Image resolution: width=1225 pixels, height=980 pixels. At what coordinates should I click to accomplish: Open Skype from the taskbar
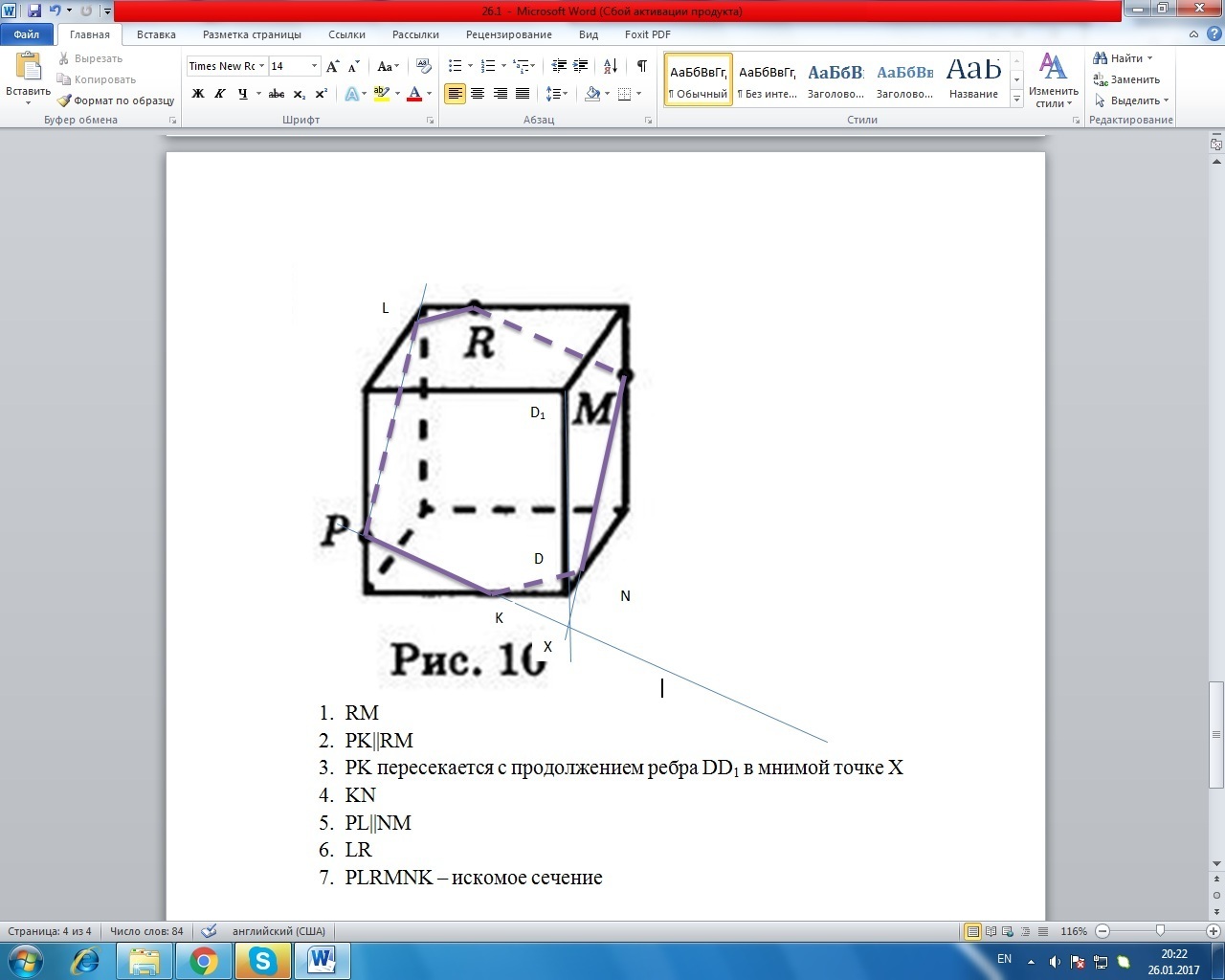tap(262, 961)
